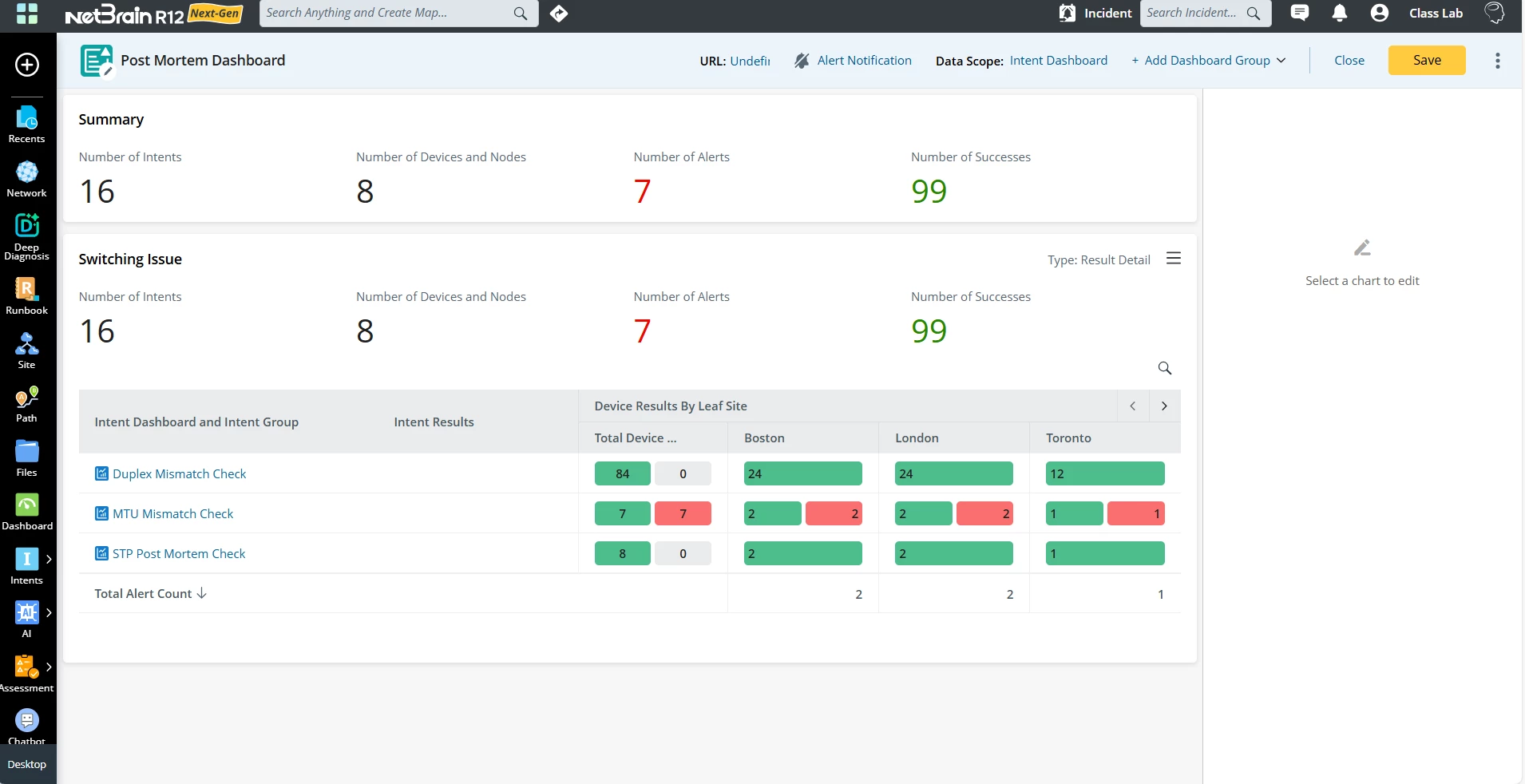
Task: Open the Duplex Mismatch Check link
Action: tap(180, 473)
